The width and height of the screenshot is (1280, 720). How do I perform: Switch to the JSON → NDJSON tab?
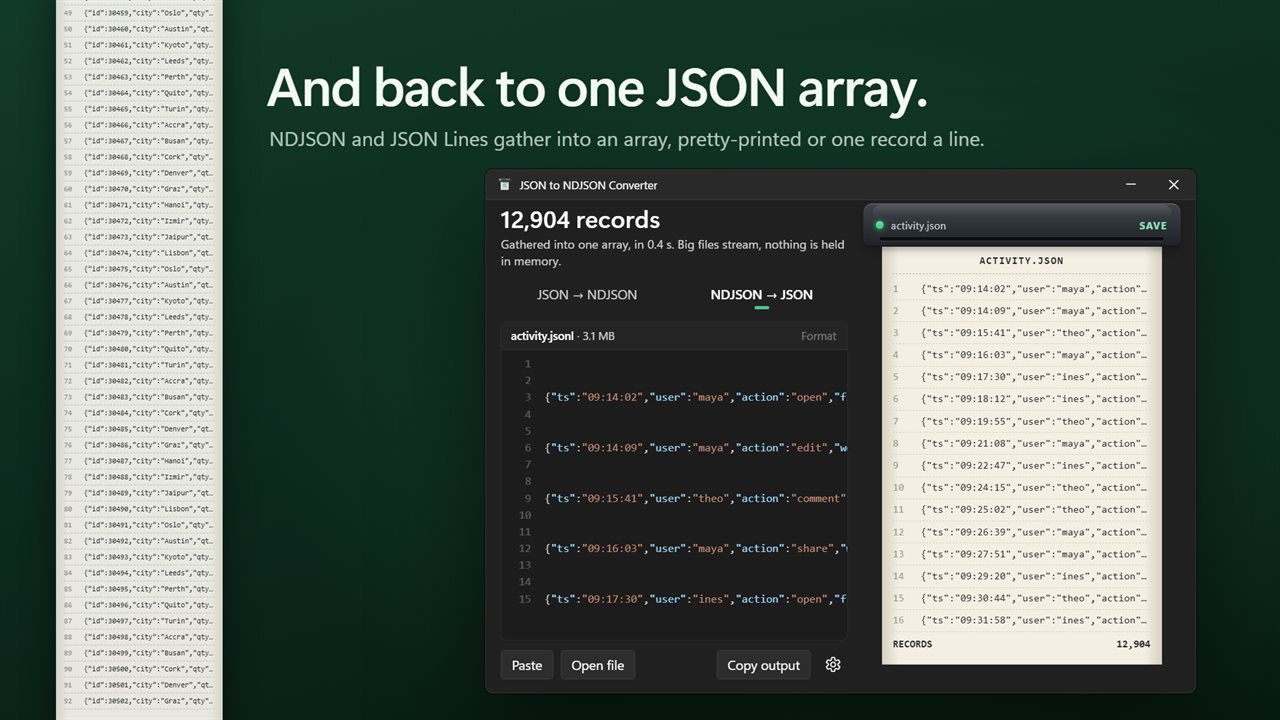click(x=587, y=295)
